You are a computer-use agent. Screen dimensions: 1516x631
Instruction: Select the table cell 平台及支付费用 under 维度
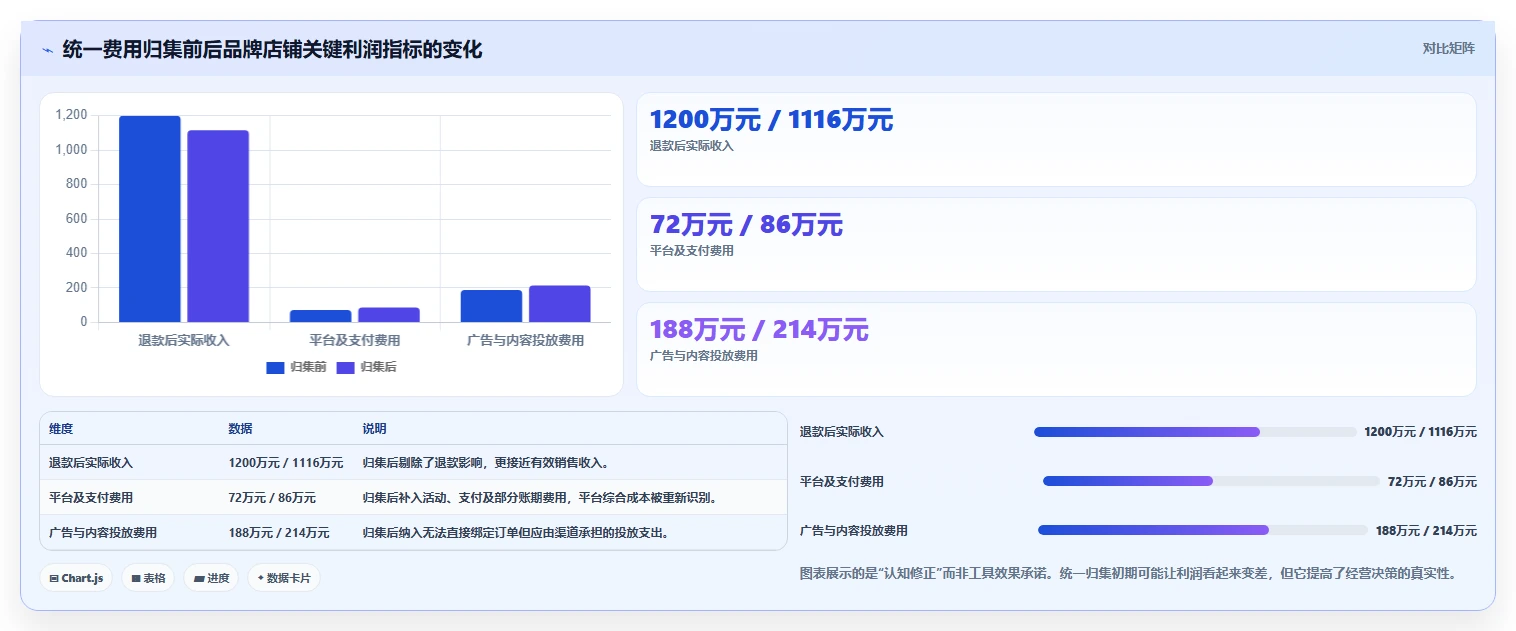coord(91,497)
